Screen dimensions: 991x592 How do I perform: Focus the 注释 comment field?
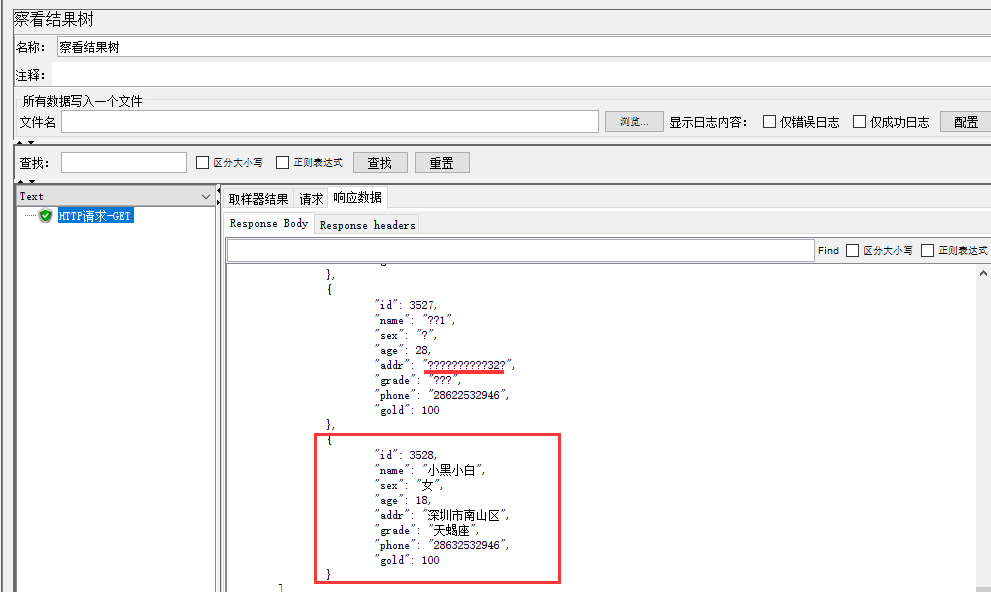point(521,75)
